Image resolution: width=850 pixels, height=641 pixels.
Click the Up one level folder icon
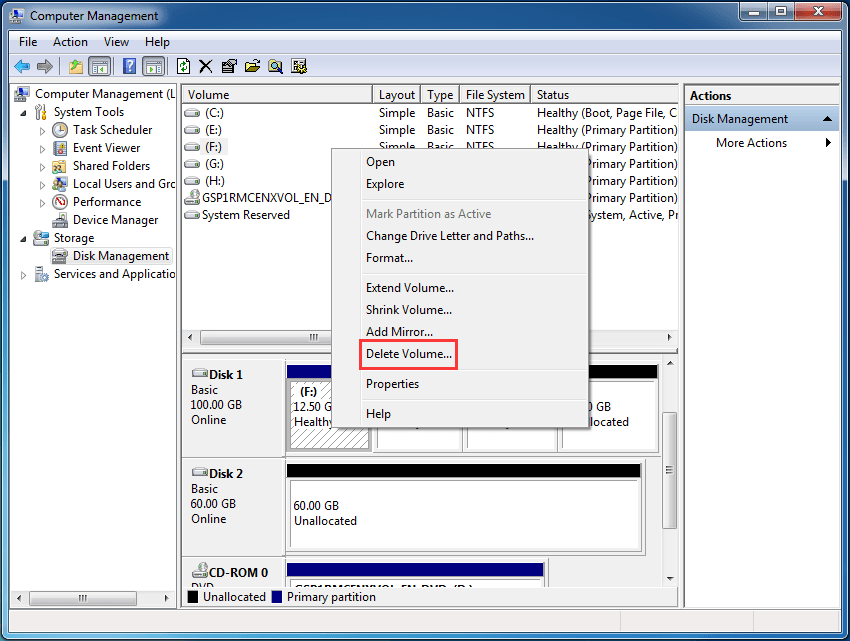click(76, 67)
